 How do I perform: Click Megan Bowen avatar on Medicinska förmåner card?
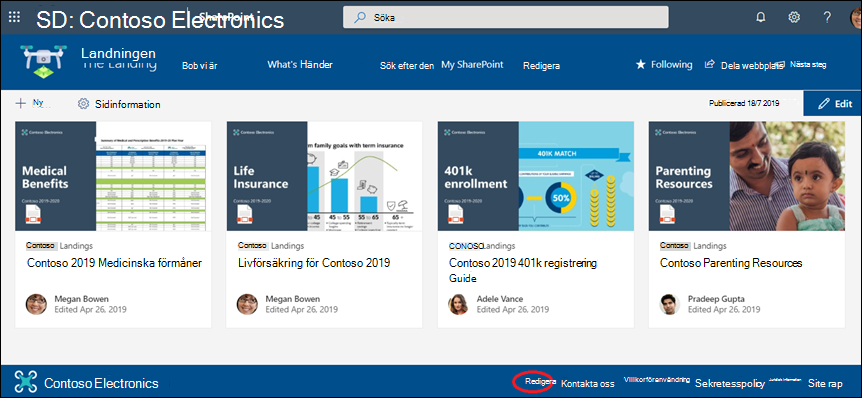click(36, 304)
